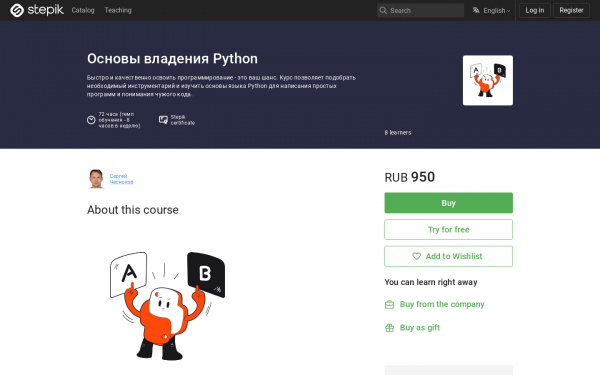The image size is (600, 375).
Task: Click the gift box icon
Action: coord(389,328)
